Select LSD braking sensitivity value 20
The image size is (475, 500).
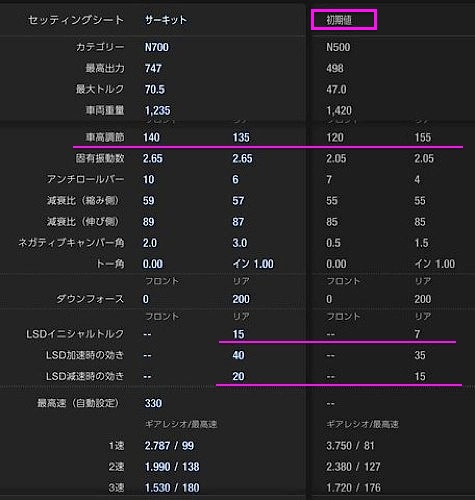point(238,376)
